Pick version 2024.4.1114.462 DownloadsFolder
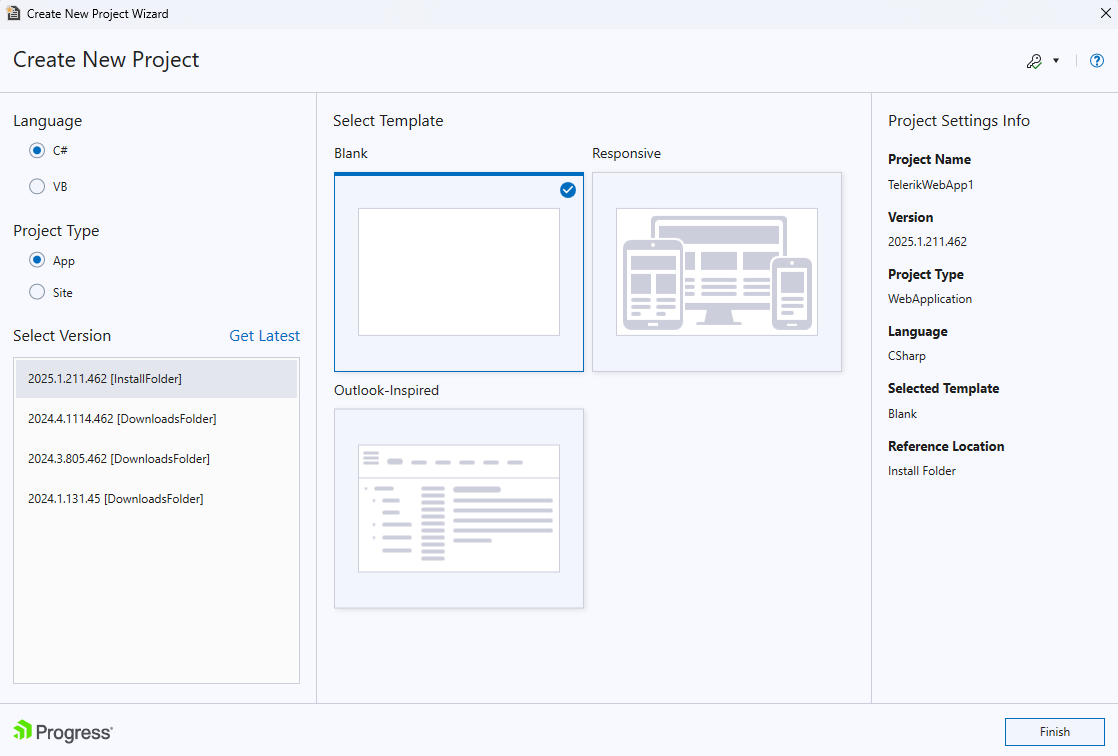 click(156, 419)
